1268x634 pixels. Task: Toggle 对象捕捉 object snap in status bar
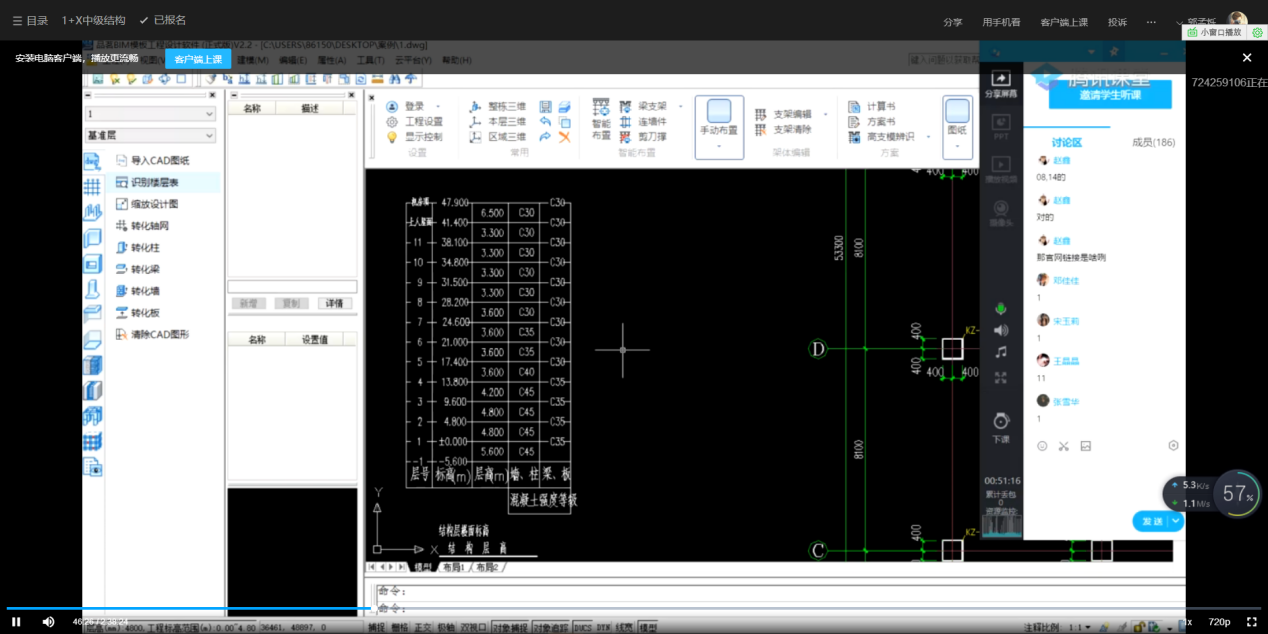pos(509,627)
